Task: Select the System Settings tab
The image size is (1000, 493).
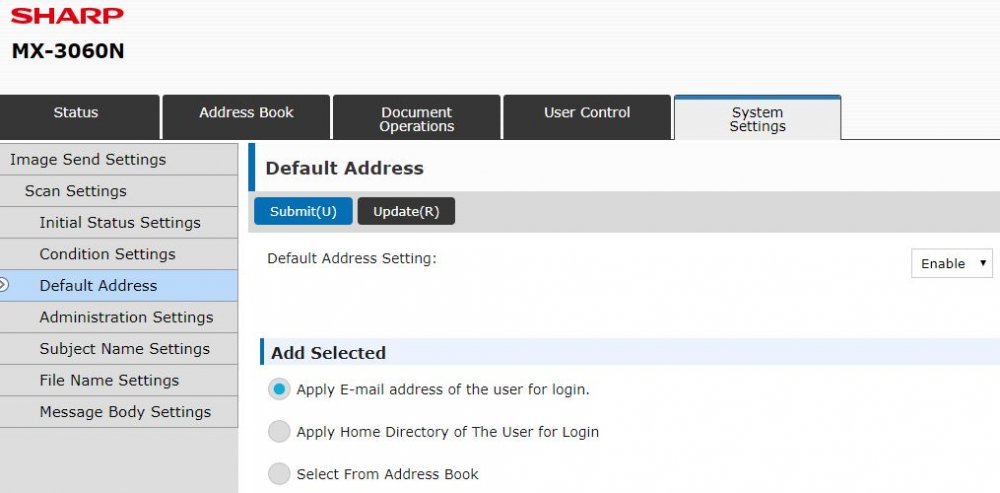Action: point(757,119)
